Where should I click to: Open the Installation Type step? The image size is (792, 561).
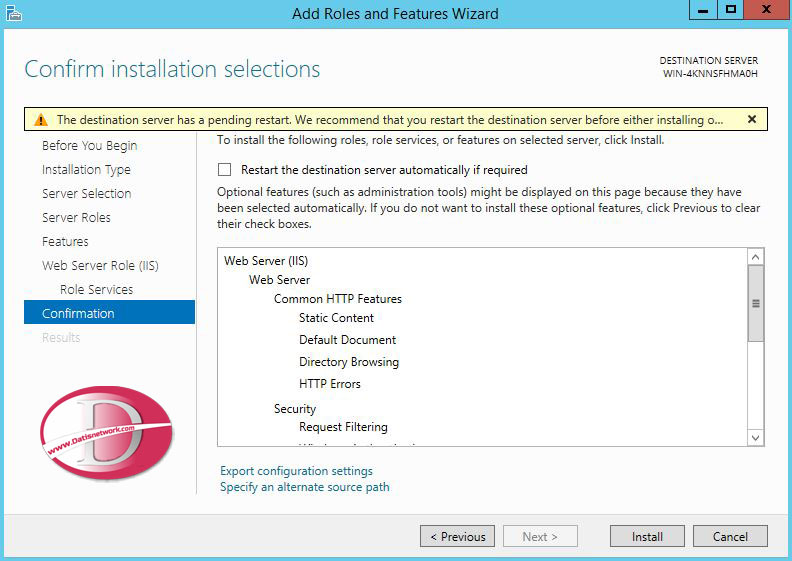[86, 170]
